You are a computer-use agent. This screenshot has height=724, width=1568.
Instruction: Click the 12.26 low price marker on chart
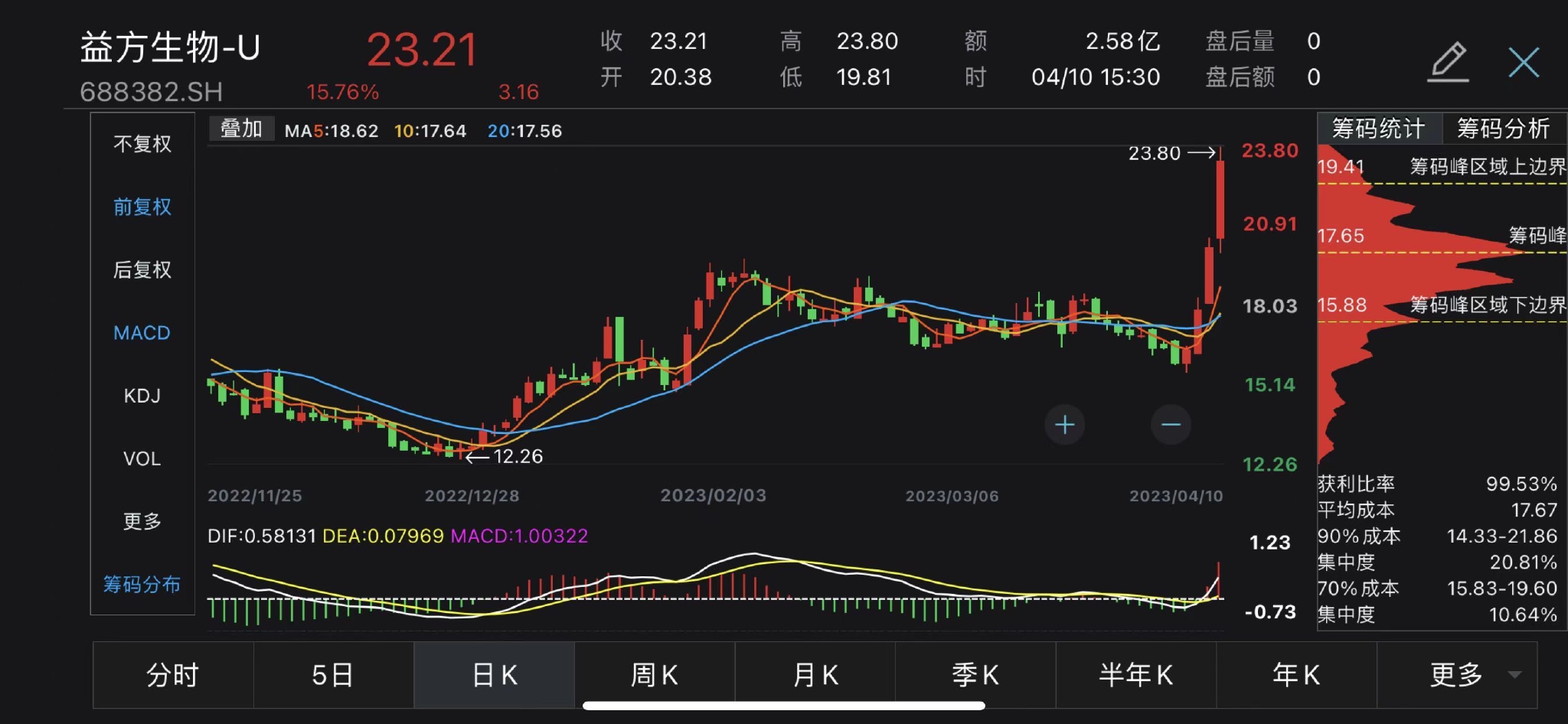(x=505, y=456)
